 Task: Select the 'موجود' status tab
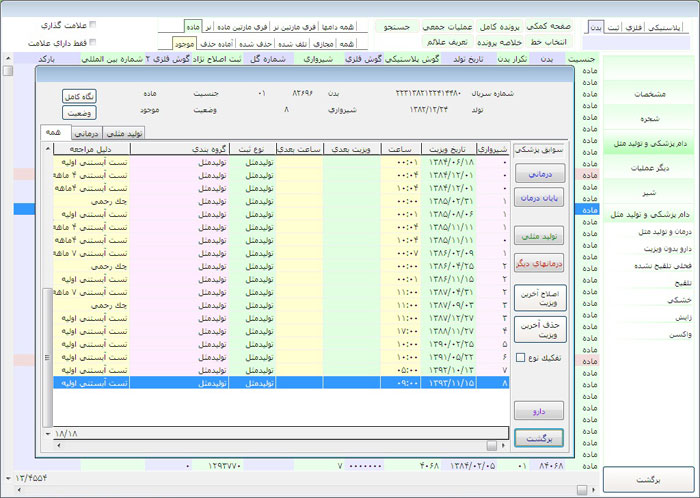coord(184,43)
